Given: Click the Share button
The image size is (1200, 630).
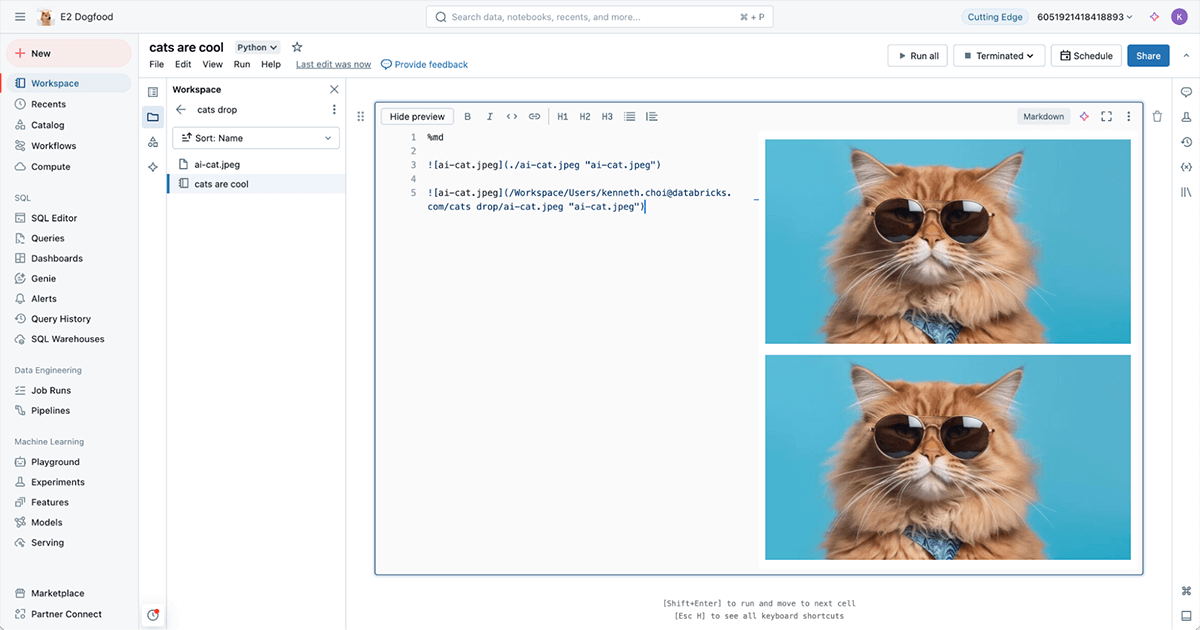Looking at the screenshot, I should pos(1147,56).
